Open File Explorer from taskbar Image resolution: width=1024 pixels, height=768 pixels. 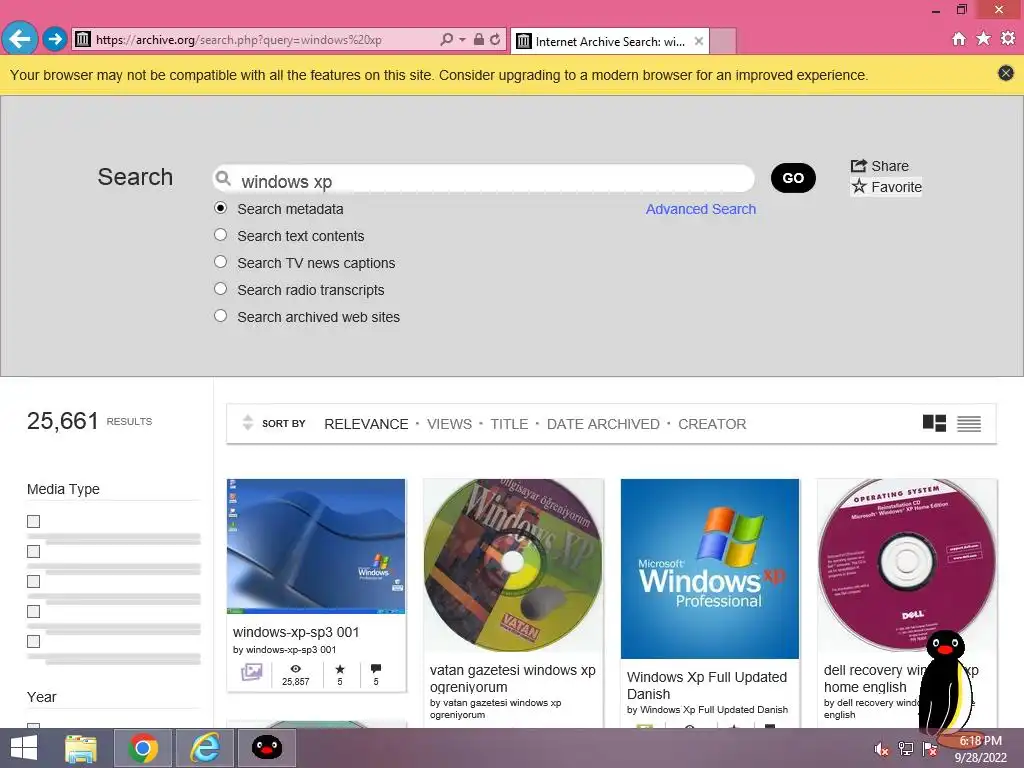pos(81,748)
